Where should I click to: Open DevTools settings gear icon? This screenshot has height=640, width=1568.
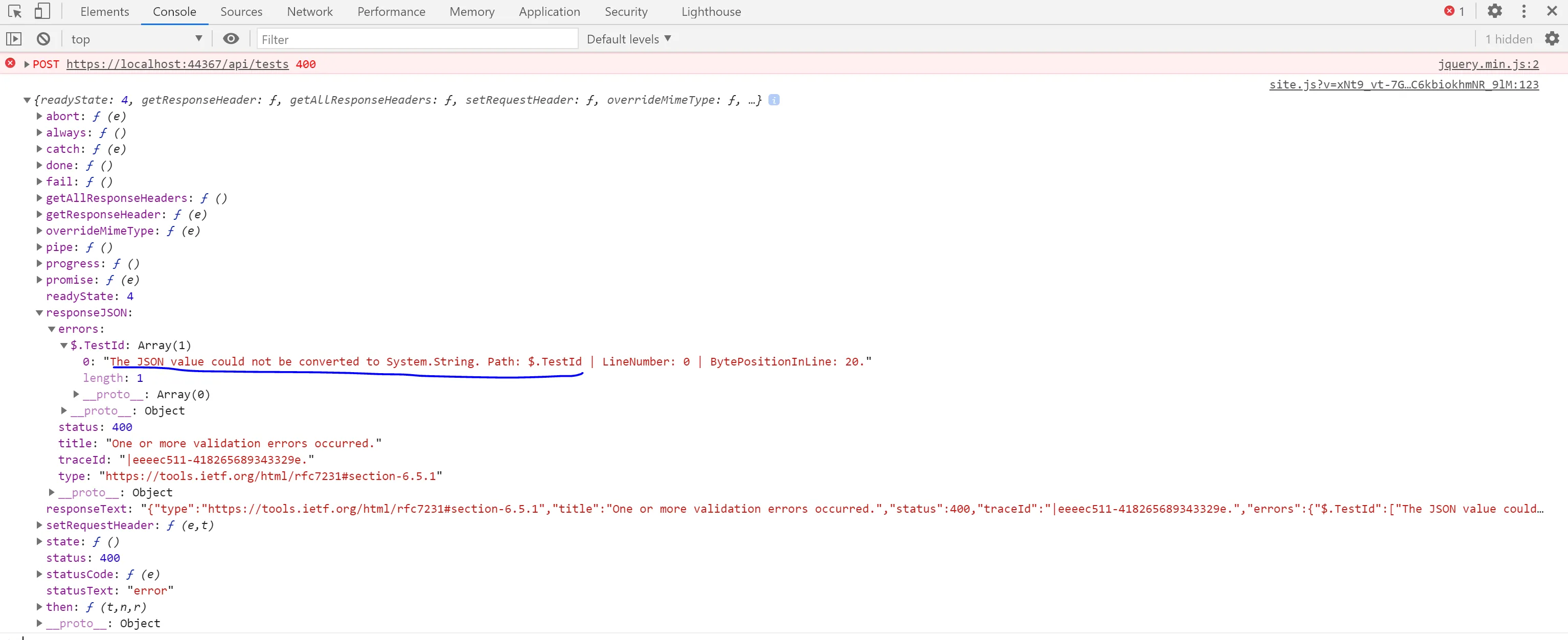(1495, 12)
